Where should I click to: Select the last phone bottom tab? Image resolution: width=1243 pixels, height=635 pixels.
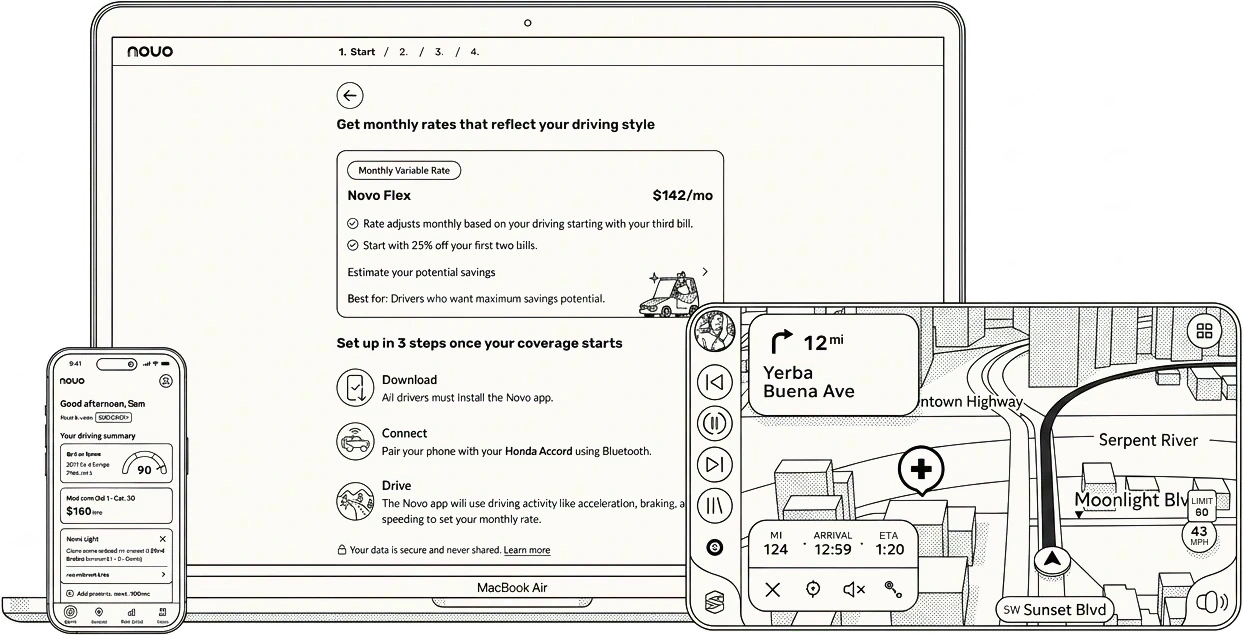click(162, 614)
